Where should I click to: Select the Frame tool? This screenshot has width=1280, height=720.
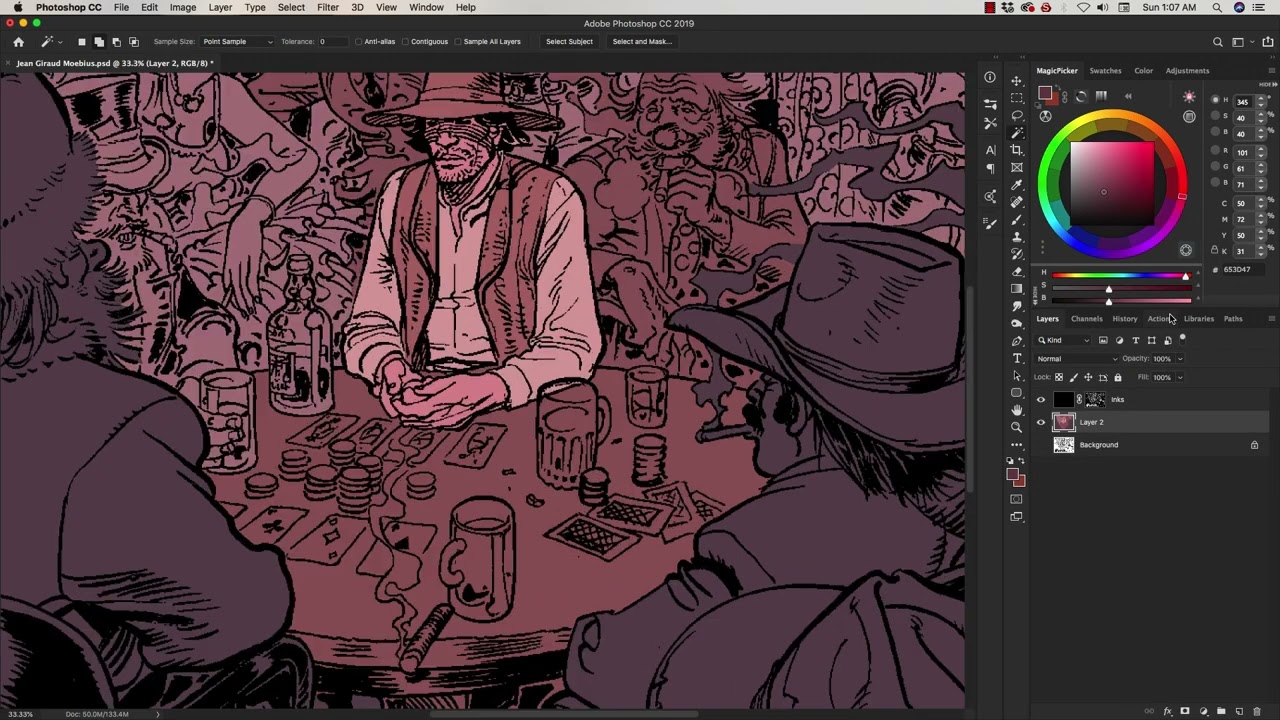1017,167
